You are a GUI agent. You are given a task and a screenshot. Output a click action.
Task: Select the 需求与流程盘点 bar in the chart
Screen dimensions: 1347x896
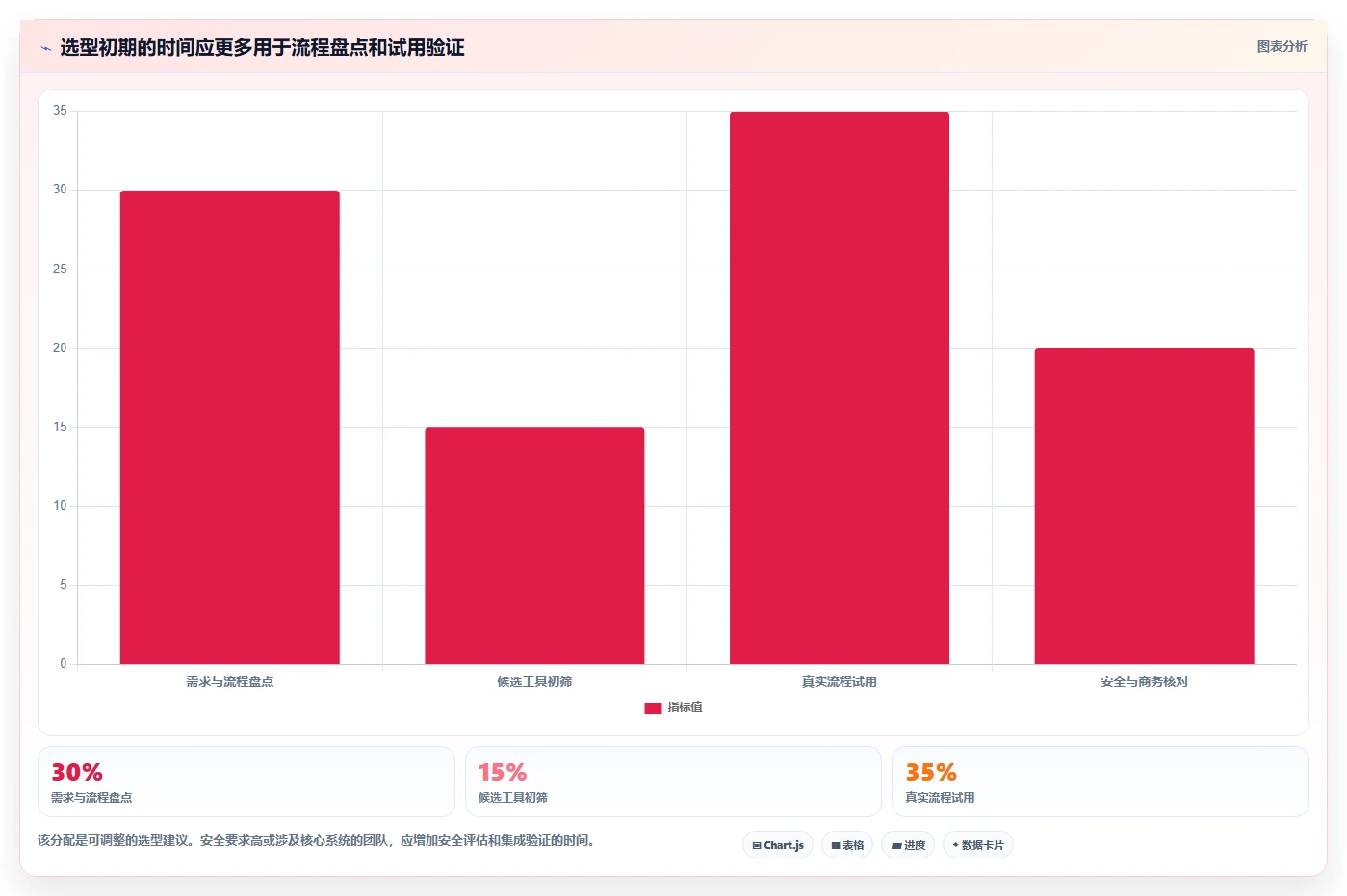(x=230, y=427)
